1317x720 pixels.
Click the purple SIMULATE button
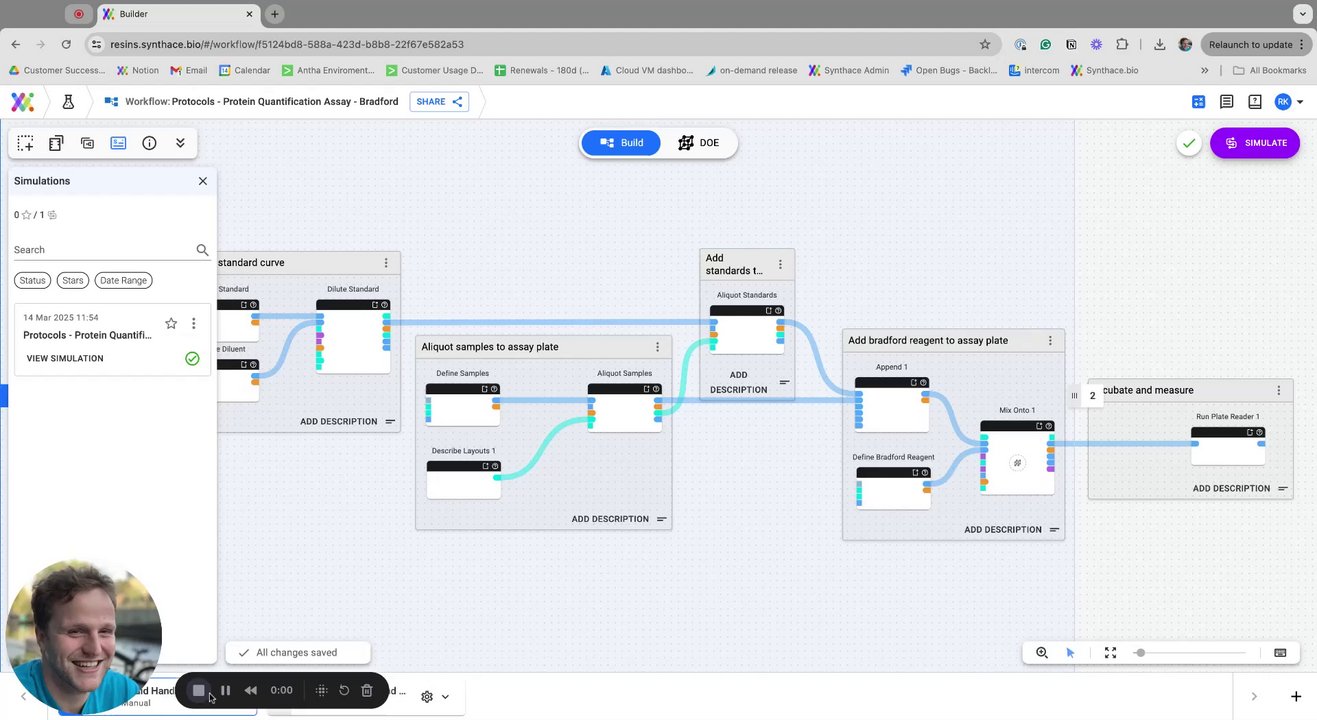pyautogui.click(x=1255, y=143)
